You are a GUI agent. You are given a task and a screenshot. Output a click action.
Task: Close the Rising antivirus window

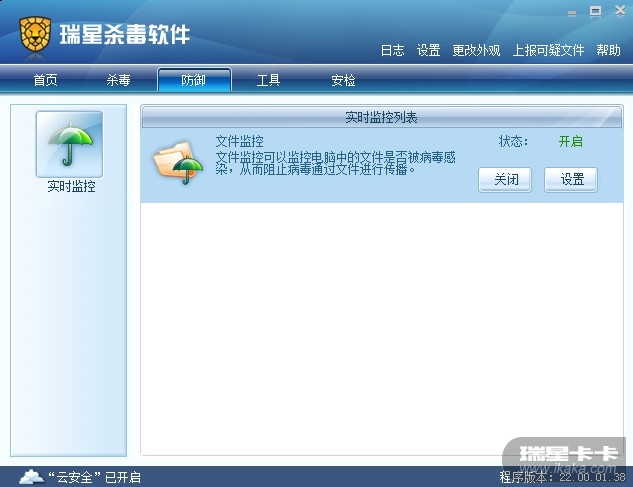click(620, 10)
